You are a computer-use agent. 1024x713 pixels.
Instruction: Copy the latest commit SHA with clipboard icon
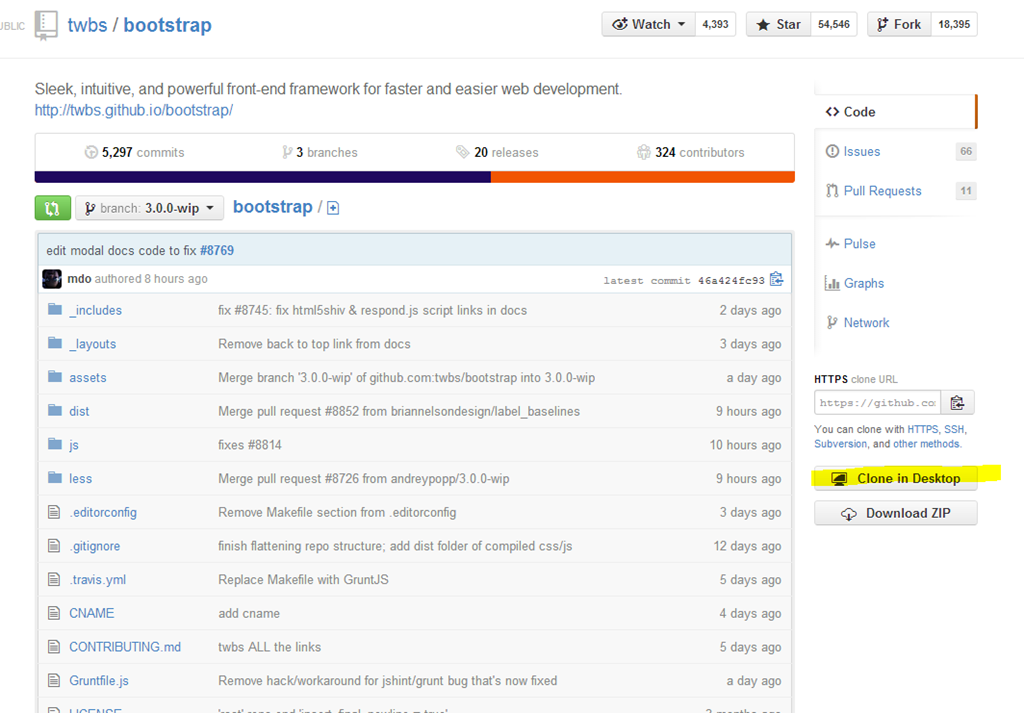776,279
